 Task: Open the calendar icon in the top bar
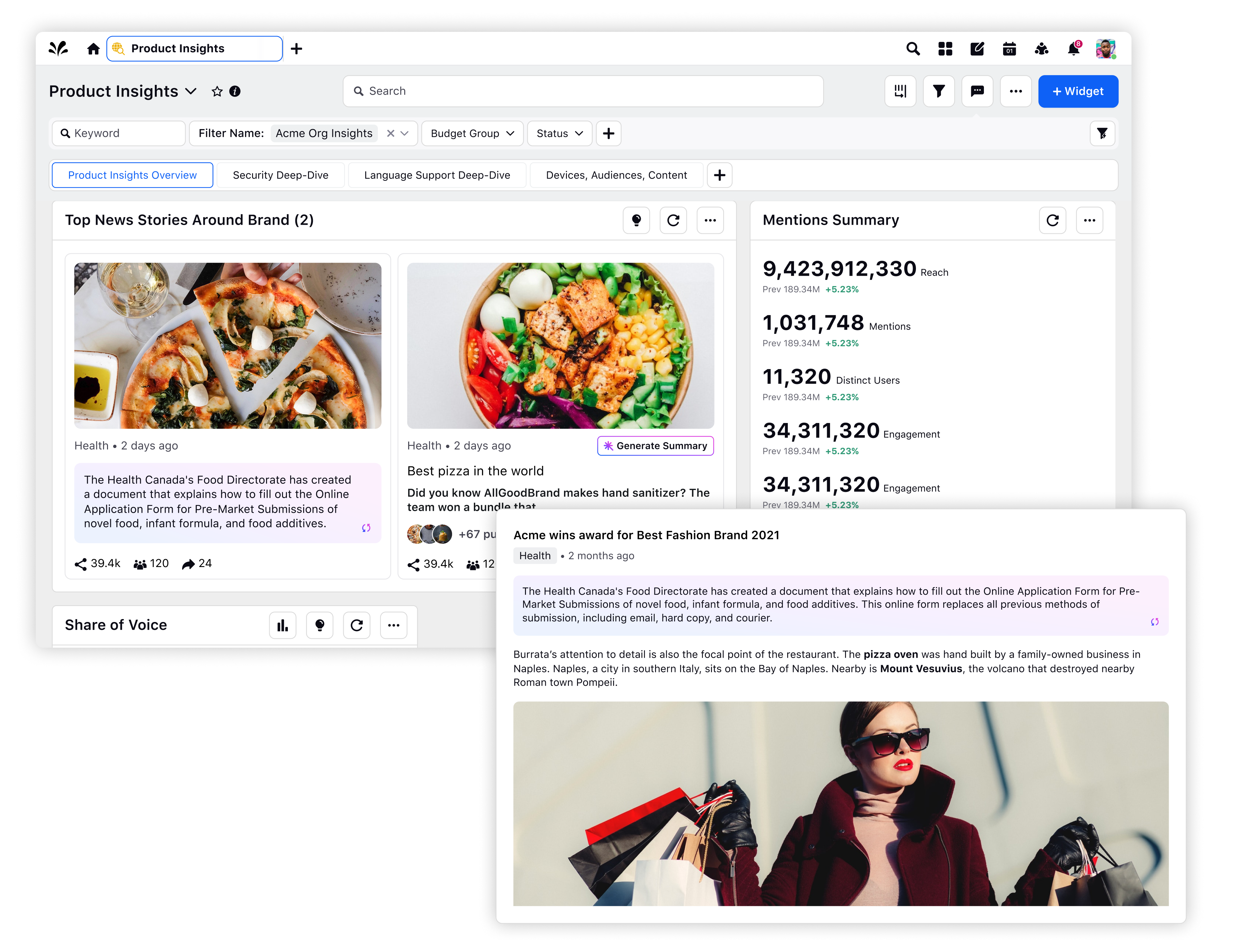click(1009, 49)
